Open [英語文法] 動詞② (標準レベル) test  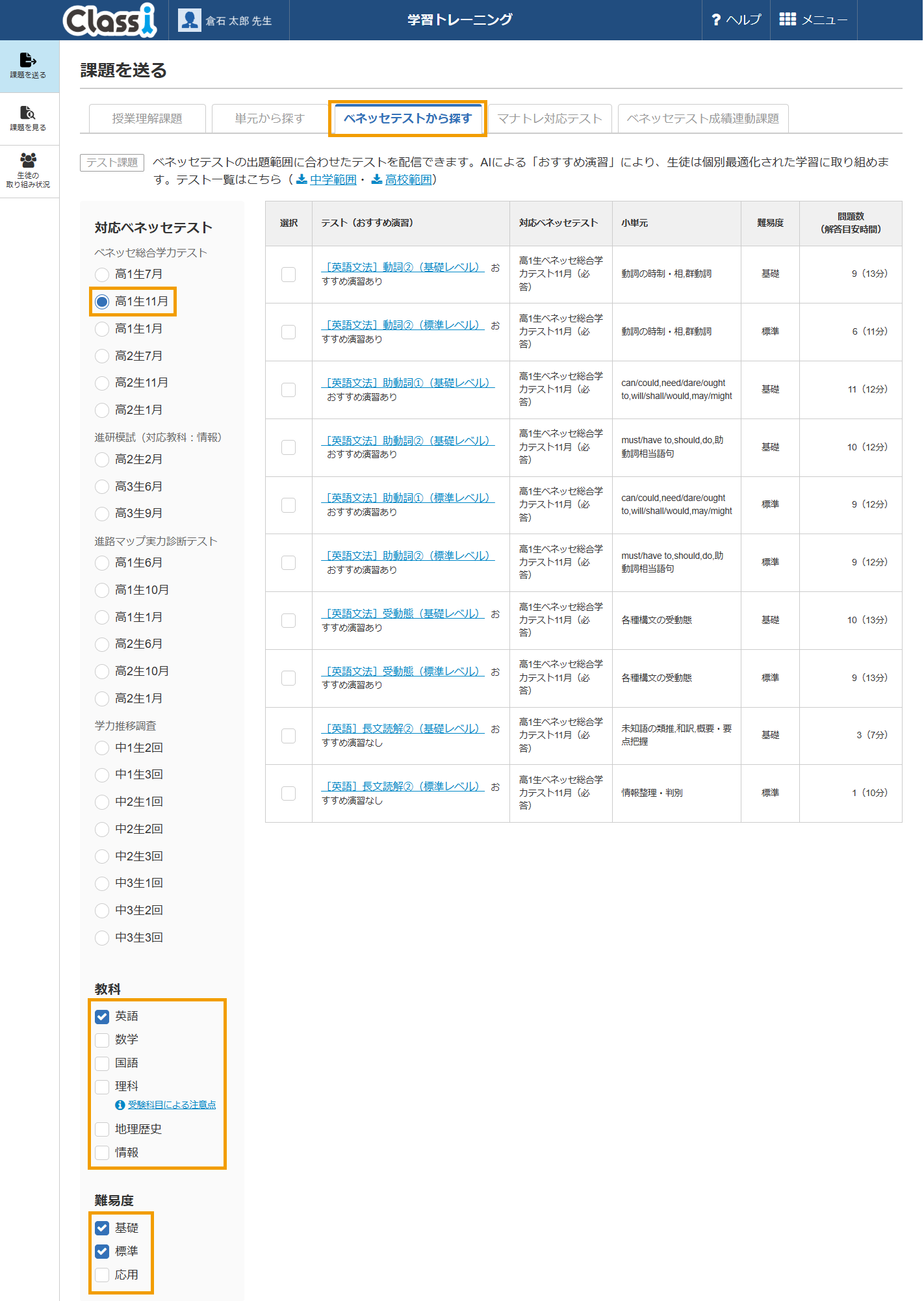click(403, 325)
